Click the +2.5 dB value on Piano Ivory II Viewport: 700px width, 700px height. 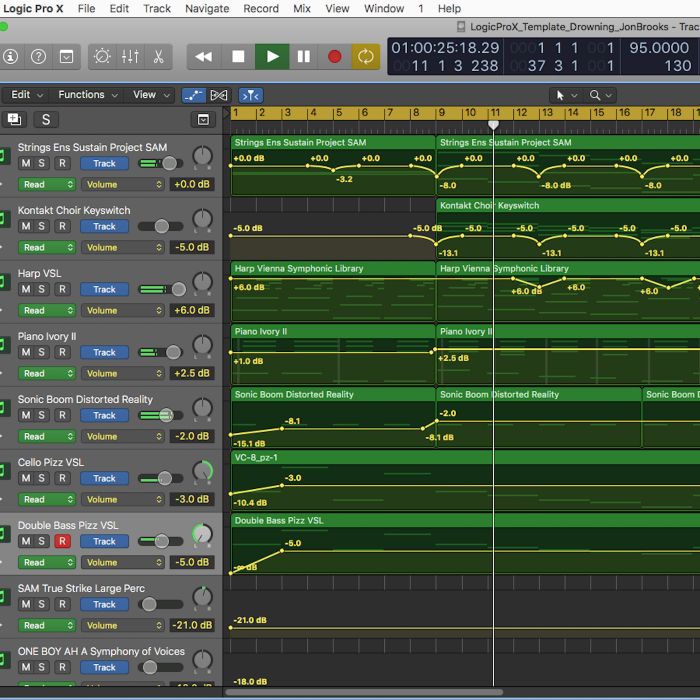click(192, 373)
